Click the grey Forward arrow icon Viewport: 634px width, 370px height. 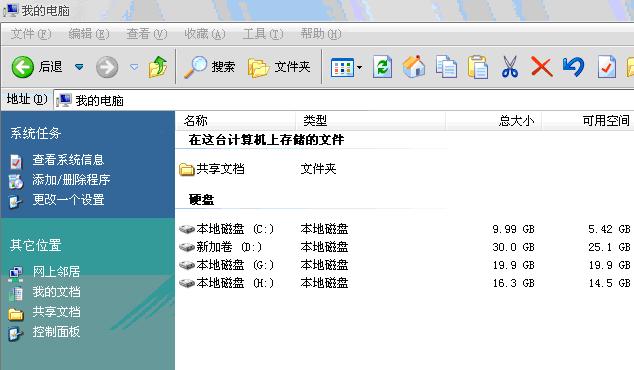pyautogui.click(x=107, y=67)
